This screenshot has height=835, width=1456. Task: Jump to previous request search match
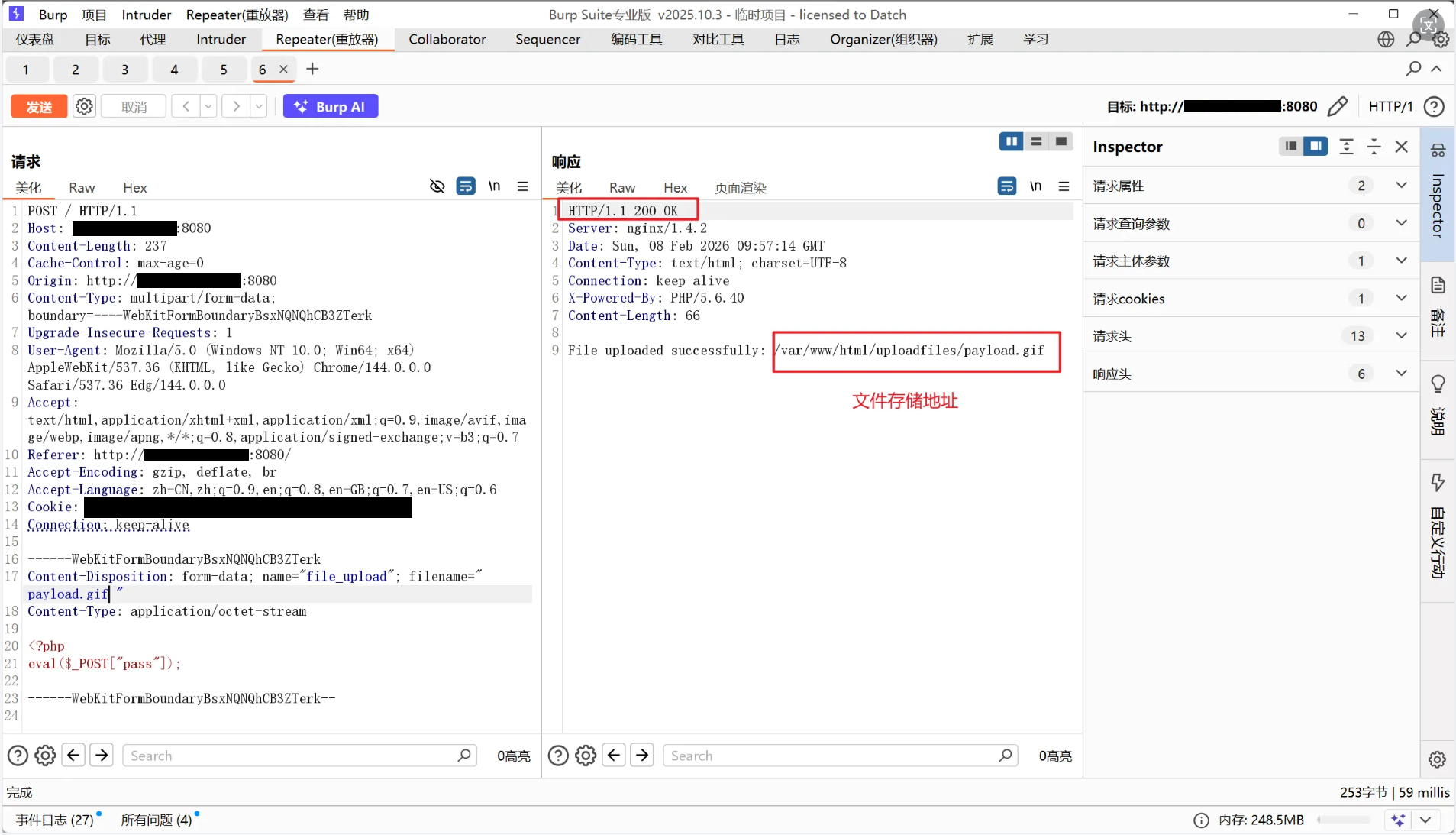[x=73, y=756]
